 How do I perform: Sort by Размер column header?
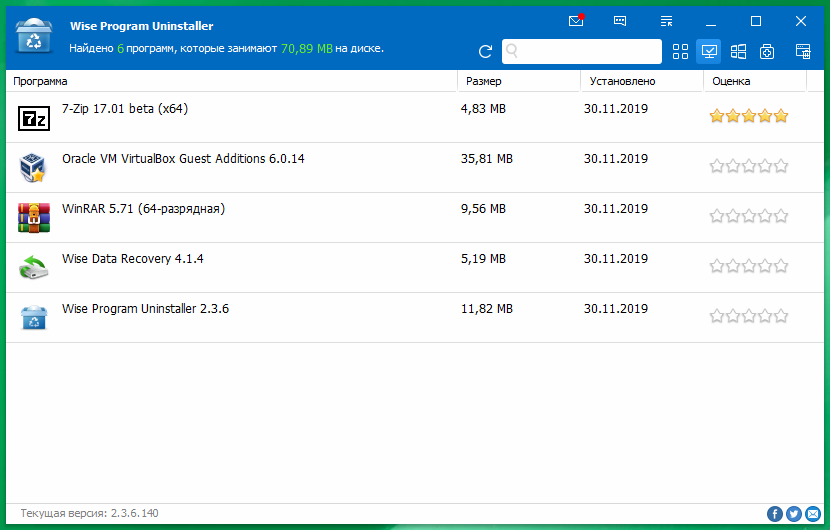pyautogui.click(x=519, y=81)
